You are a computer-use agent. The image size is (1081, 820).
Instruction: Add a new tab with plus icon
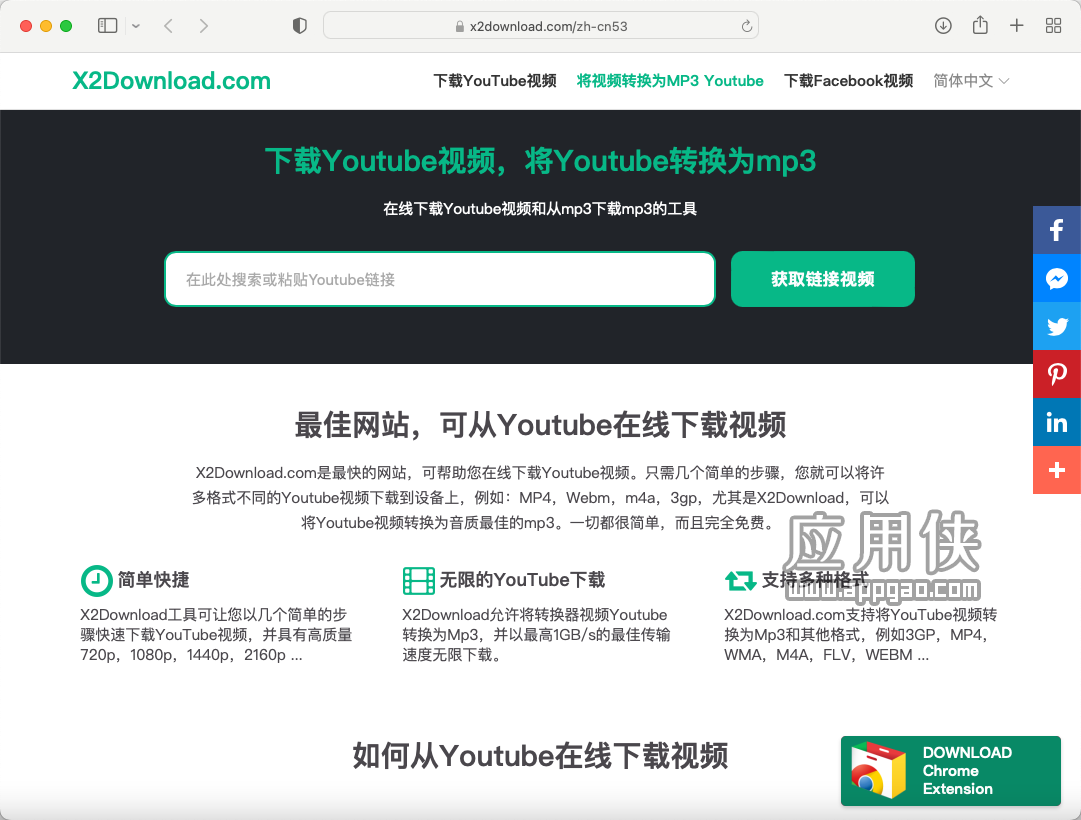pos(1016,26)
